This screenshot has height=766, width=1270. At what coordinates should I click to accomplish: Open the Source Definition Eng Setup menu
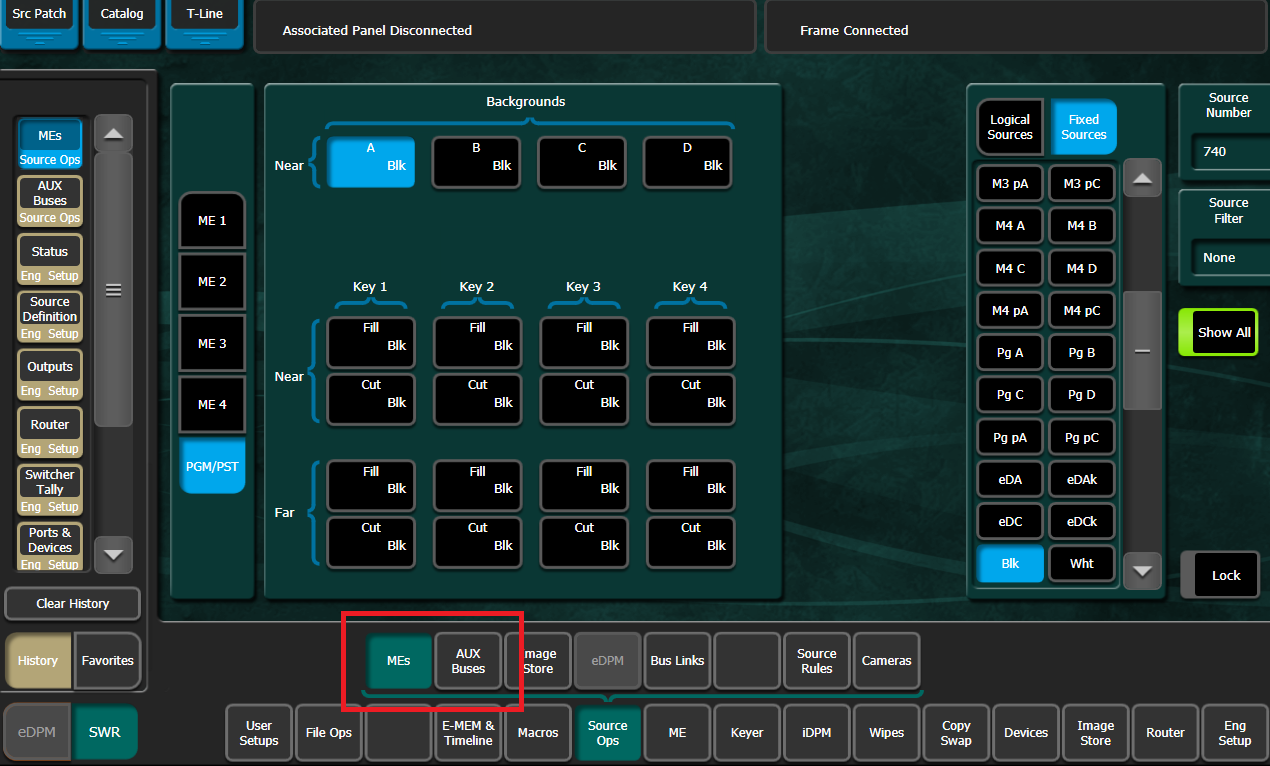point(50,316)
